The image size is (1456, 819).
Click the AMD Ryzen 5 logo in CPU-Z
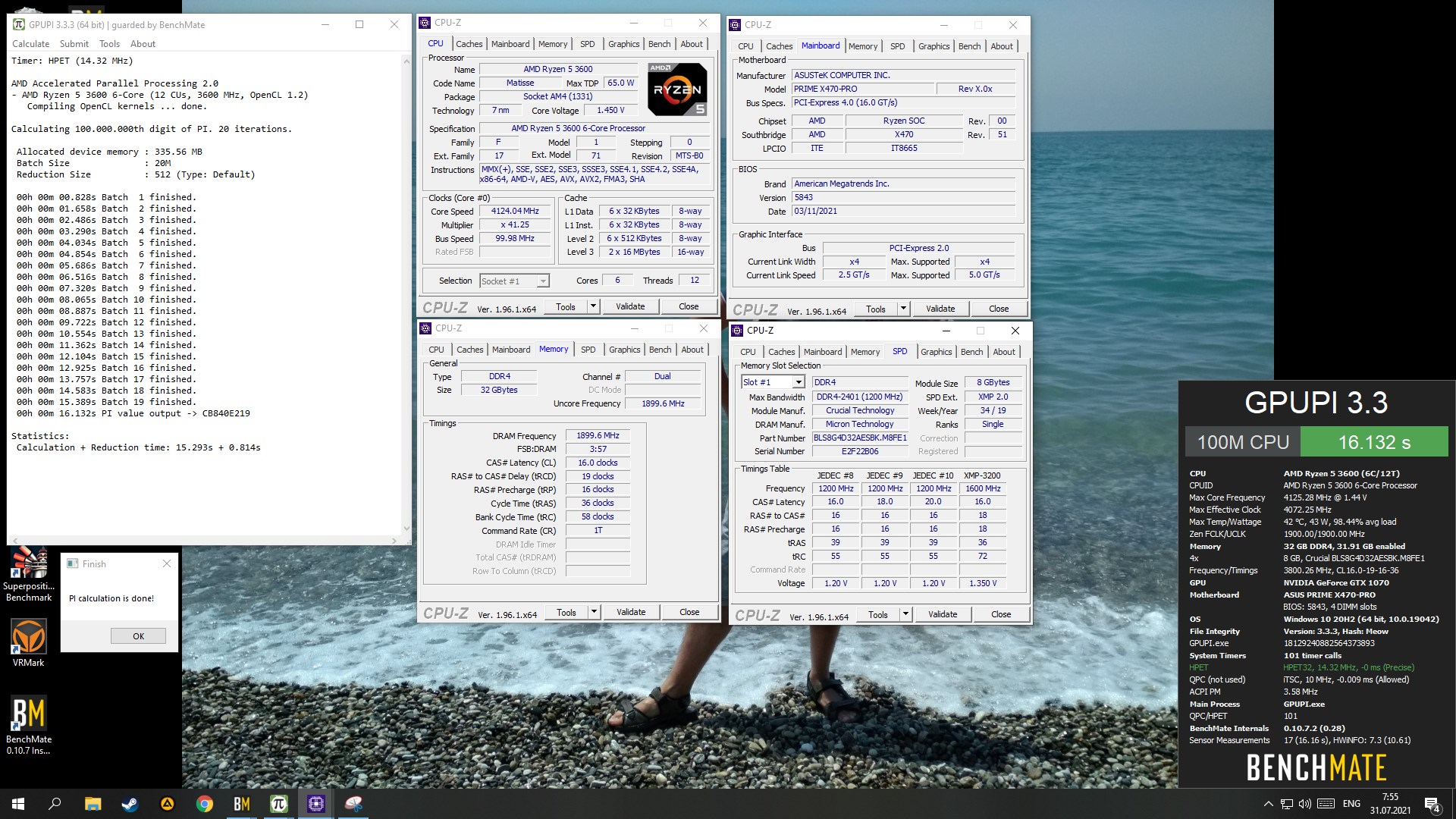click(677, 89)
